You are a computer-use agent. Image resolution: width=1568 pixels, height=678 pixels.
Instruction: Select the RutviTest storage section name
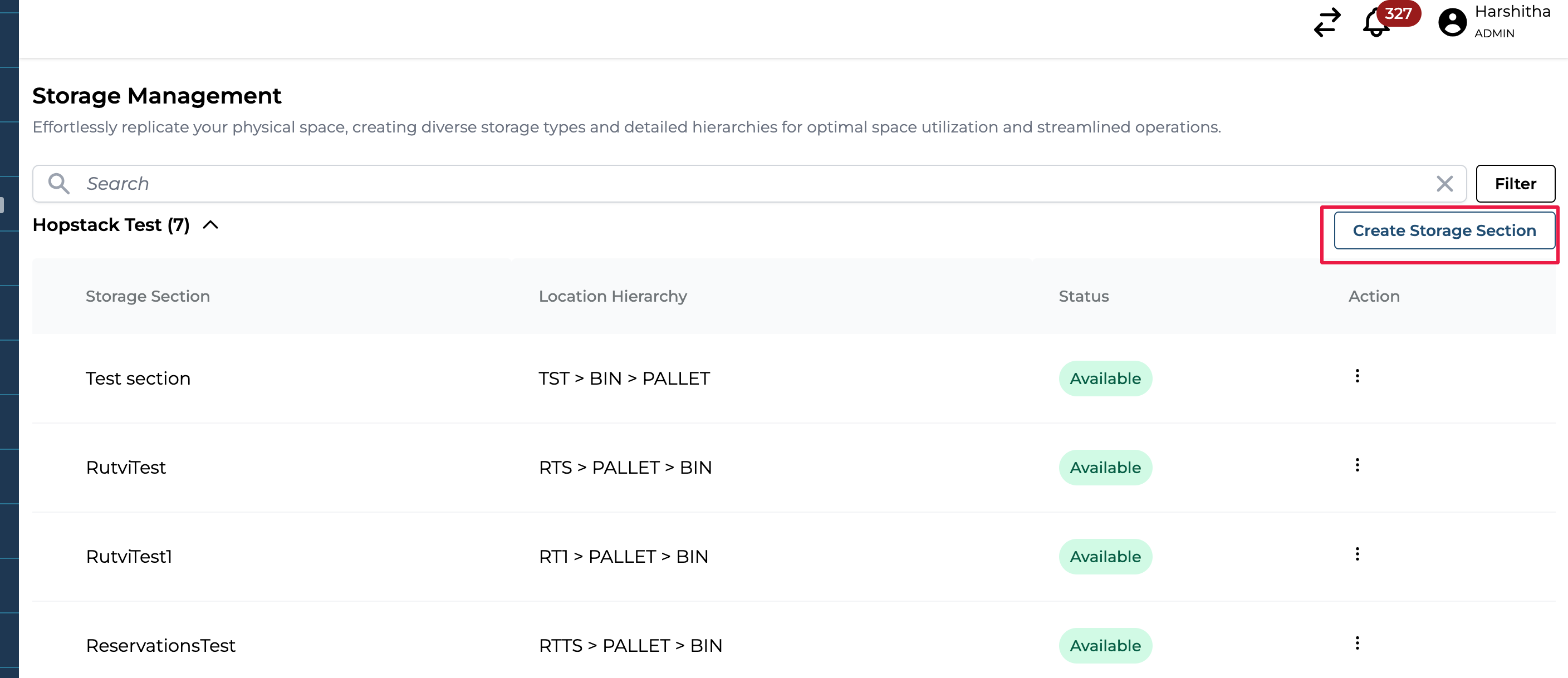[126, 468]
